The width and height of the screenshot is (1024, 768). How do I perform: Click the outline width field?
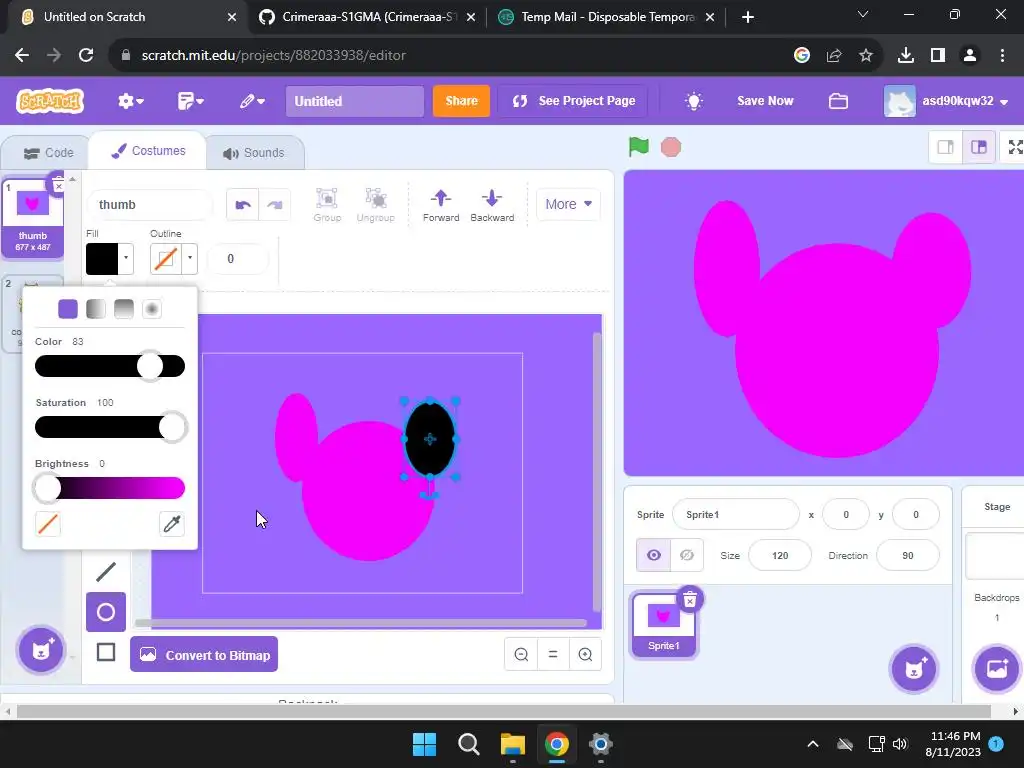click(x=237, y=259)
